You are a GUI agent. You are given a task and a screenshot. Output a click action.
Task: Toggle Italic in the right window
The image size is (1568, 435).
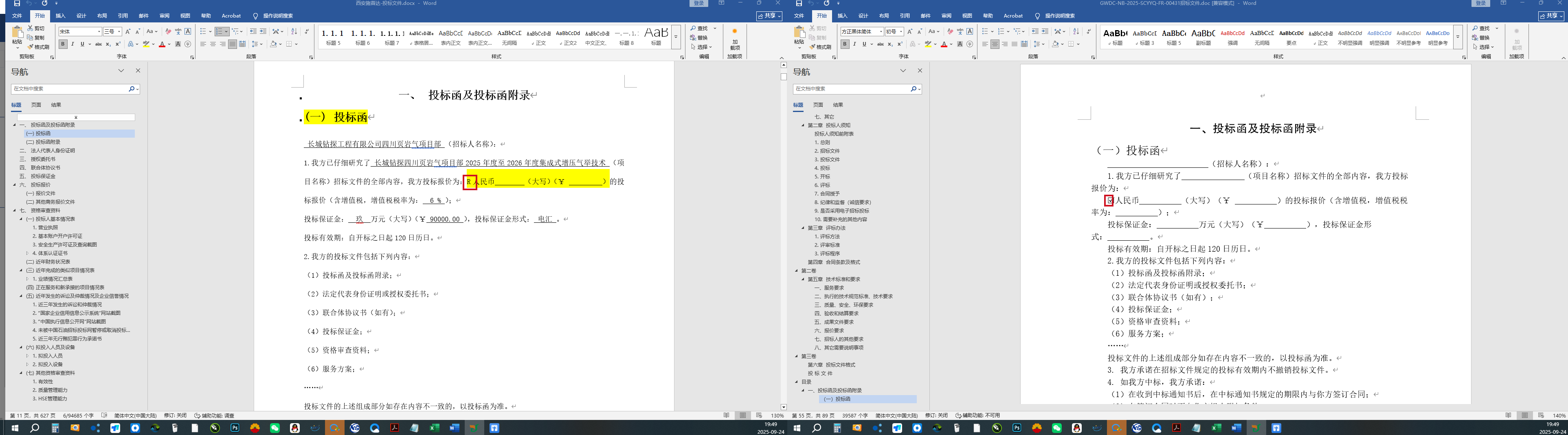pos(854,44)
